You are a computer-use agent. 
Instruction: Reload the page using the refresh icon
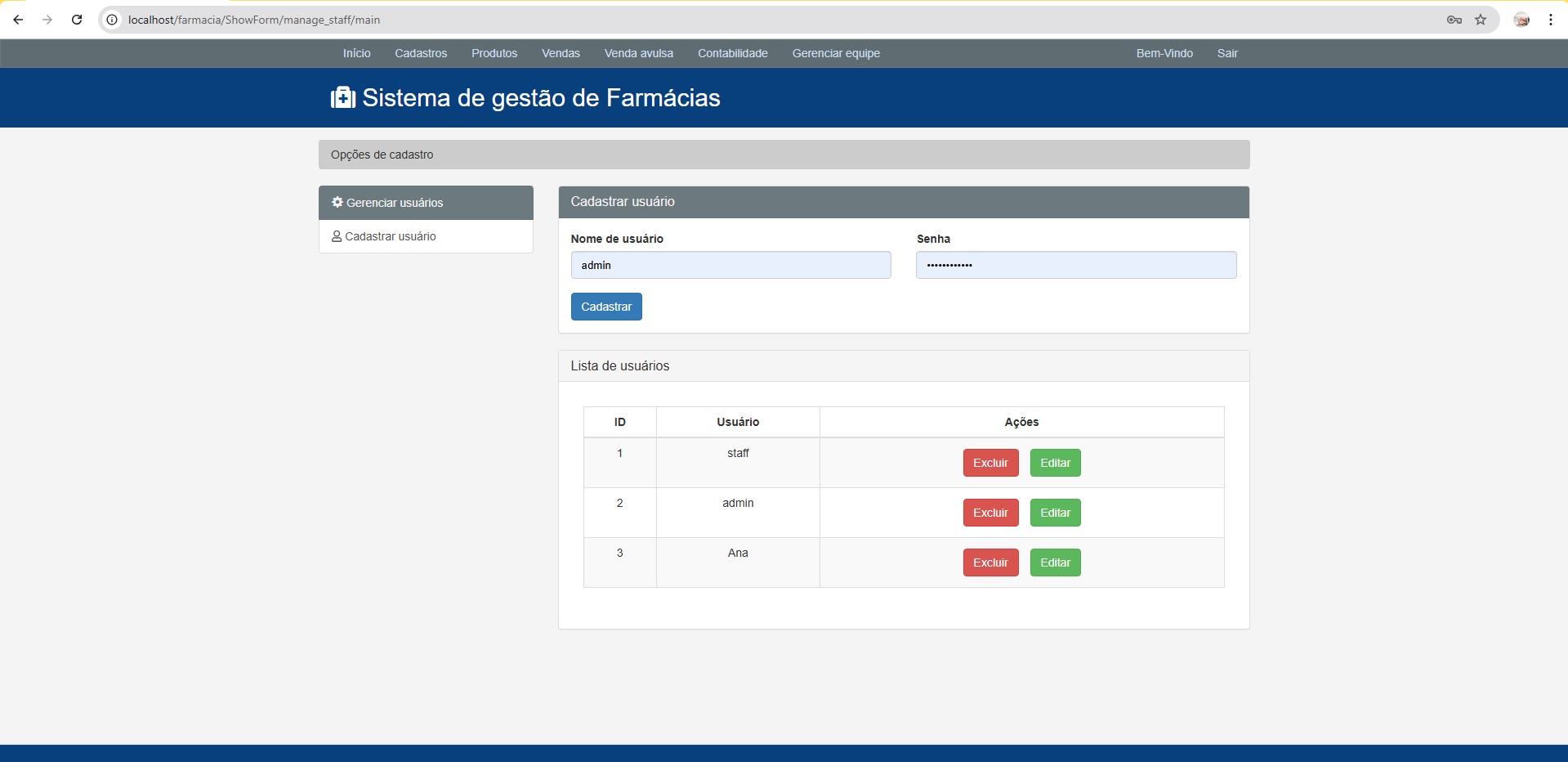pos(77,20)
